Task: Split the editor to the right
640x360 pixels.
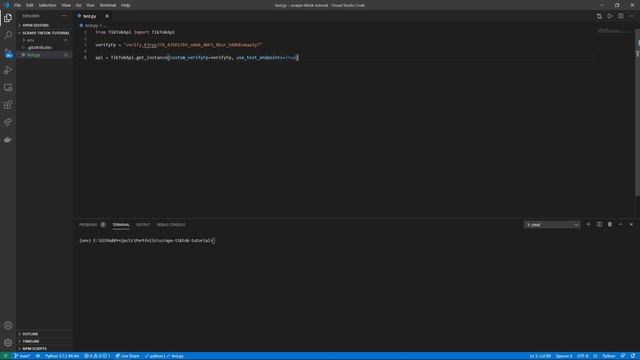Action: [620, 16]
